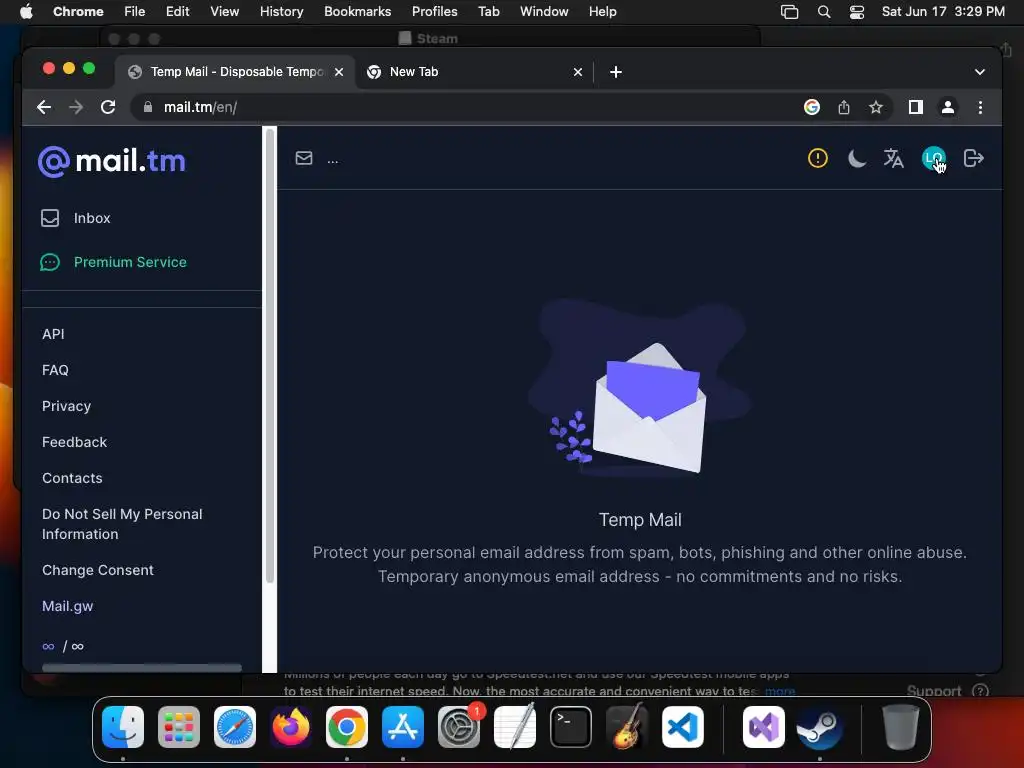Open the Mail.gw link
The height and width of the screenshot is (768, 1024).
(x=68, y=606)
